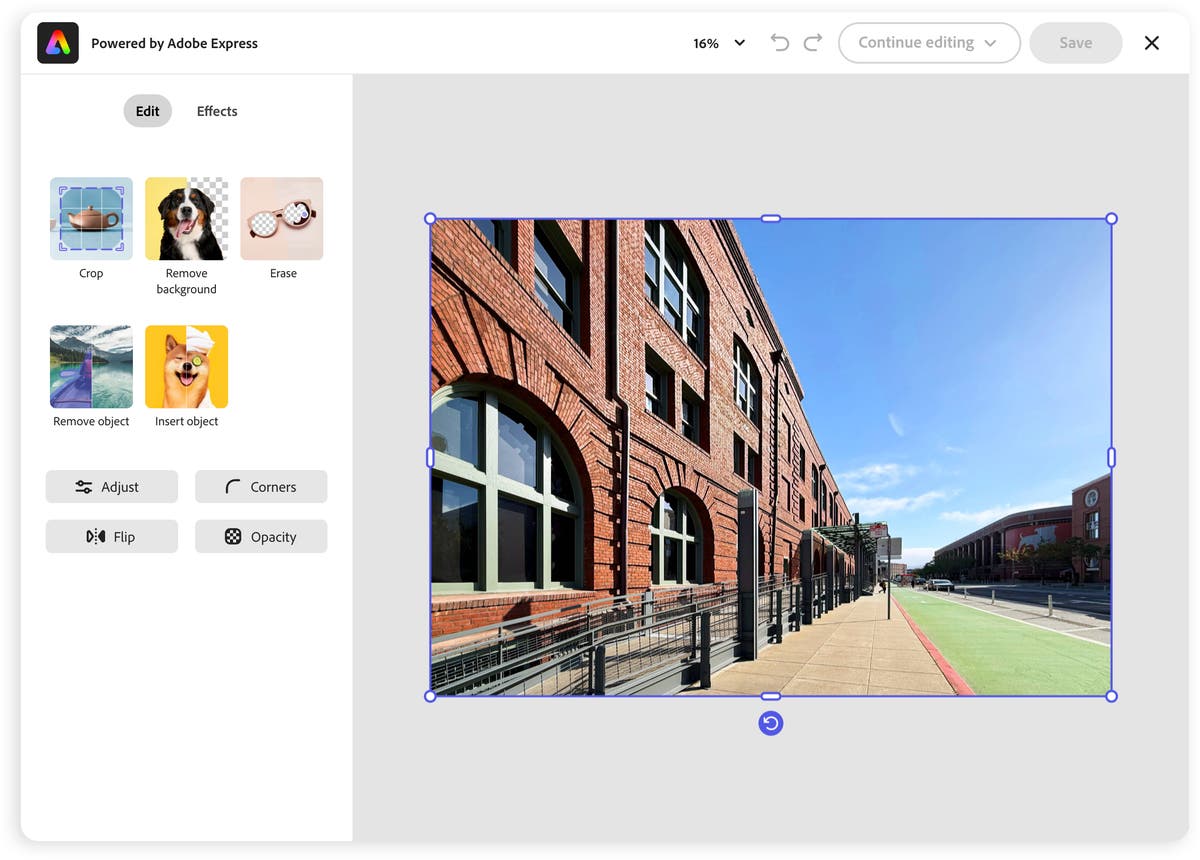The width and height of the screenshot is (1200, 860).
Task: Close the Adobe Express editor
Action: click(1152, 43)
